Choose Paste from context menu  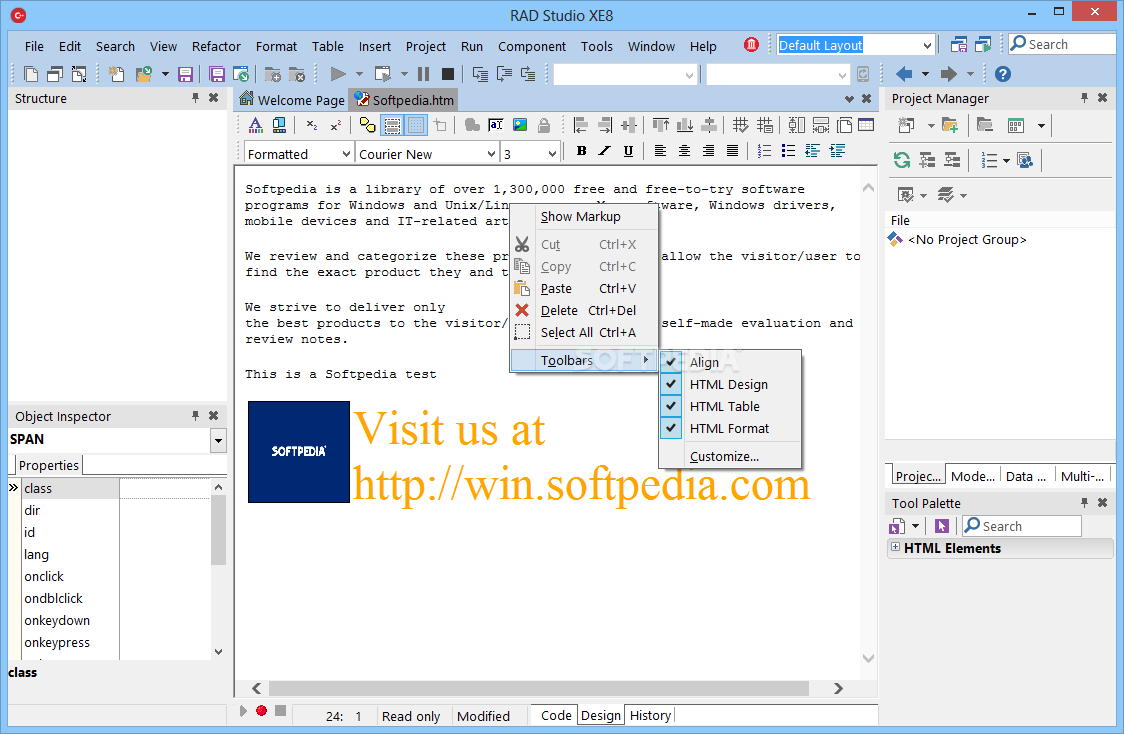pyautogui.click(x=584, y=289)
